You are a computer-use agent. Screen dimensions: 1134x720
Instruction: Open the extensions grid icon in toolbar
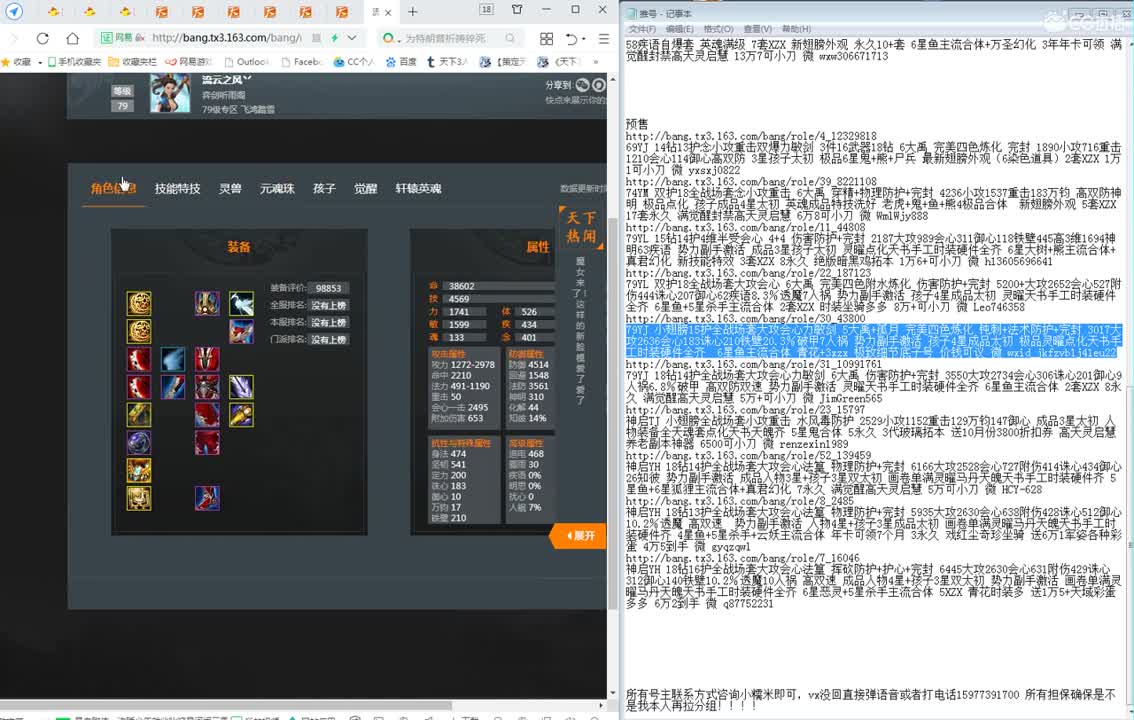546,38
